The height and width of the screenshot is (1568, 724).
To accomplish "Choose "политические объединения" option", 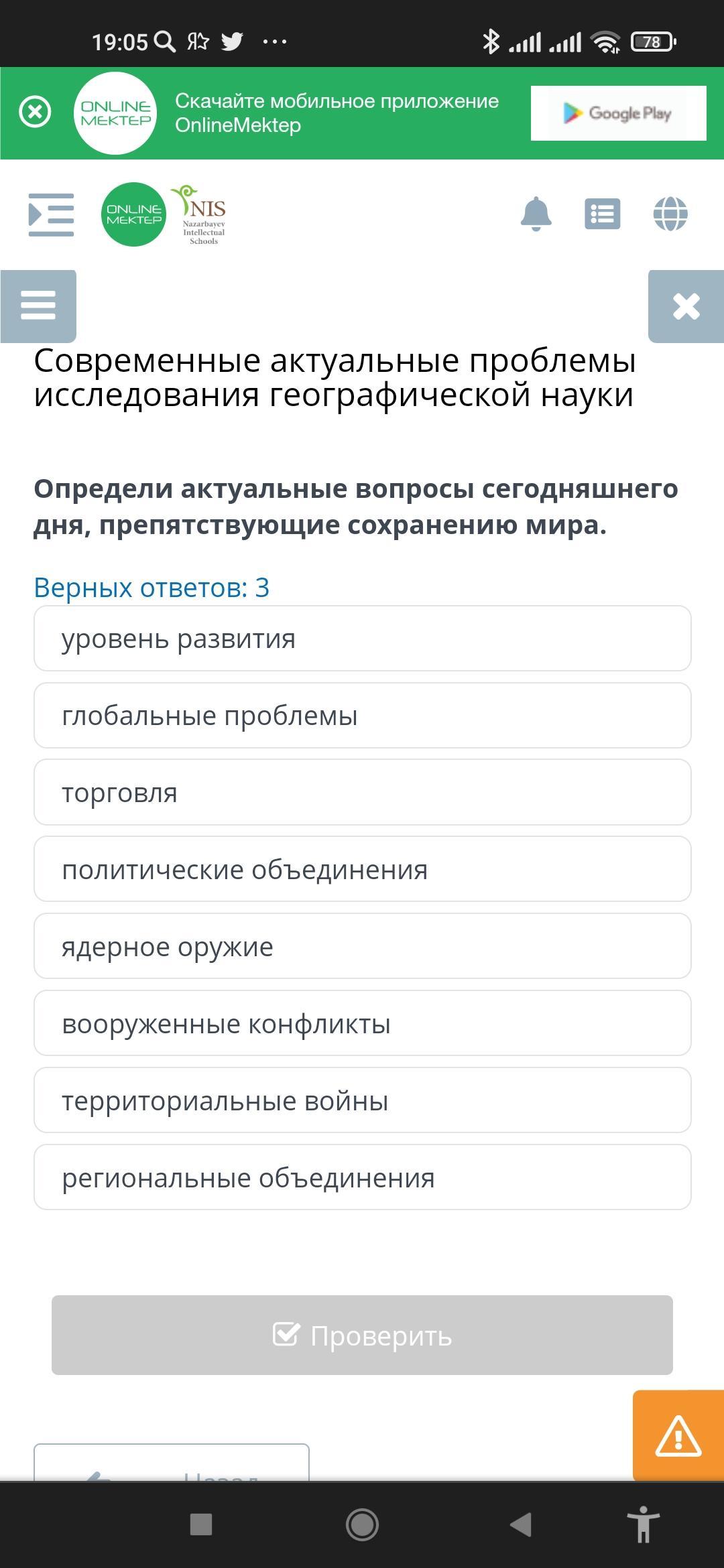I will 362,870.
